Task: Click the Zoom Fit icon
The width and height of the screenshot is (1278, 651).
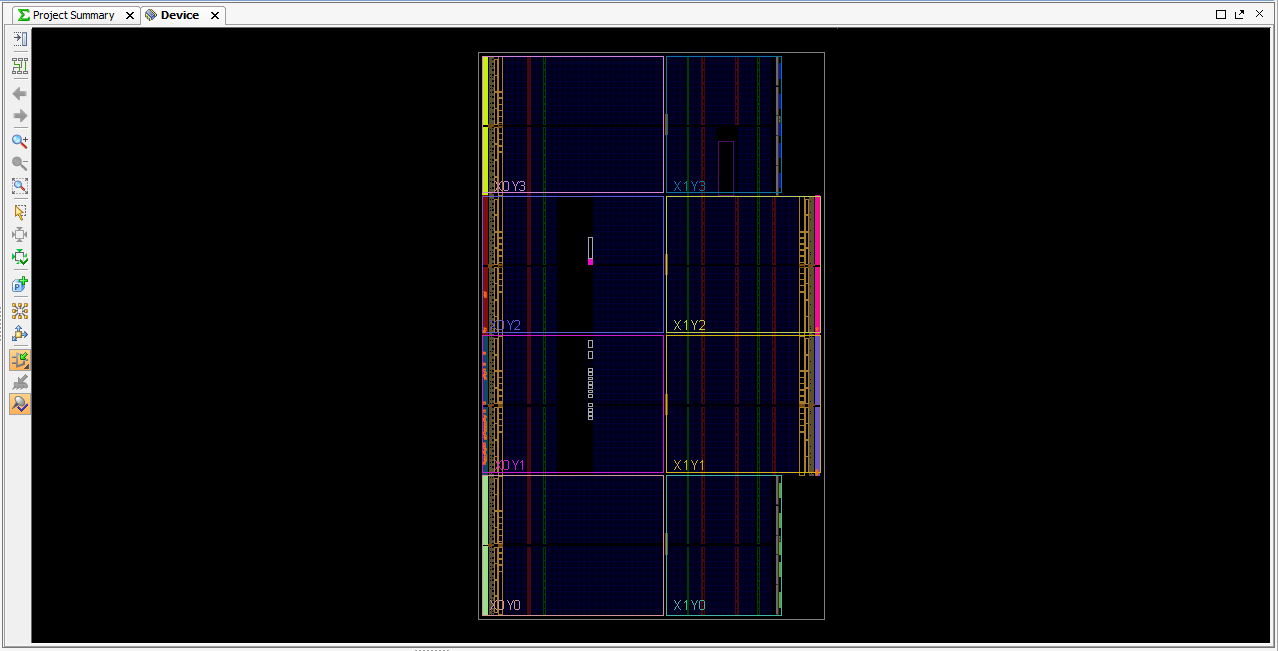Action: click(x=19, y=186)
